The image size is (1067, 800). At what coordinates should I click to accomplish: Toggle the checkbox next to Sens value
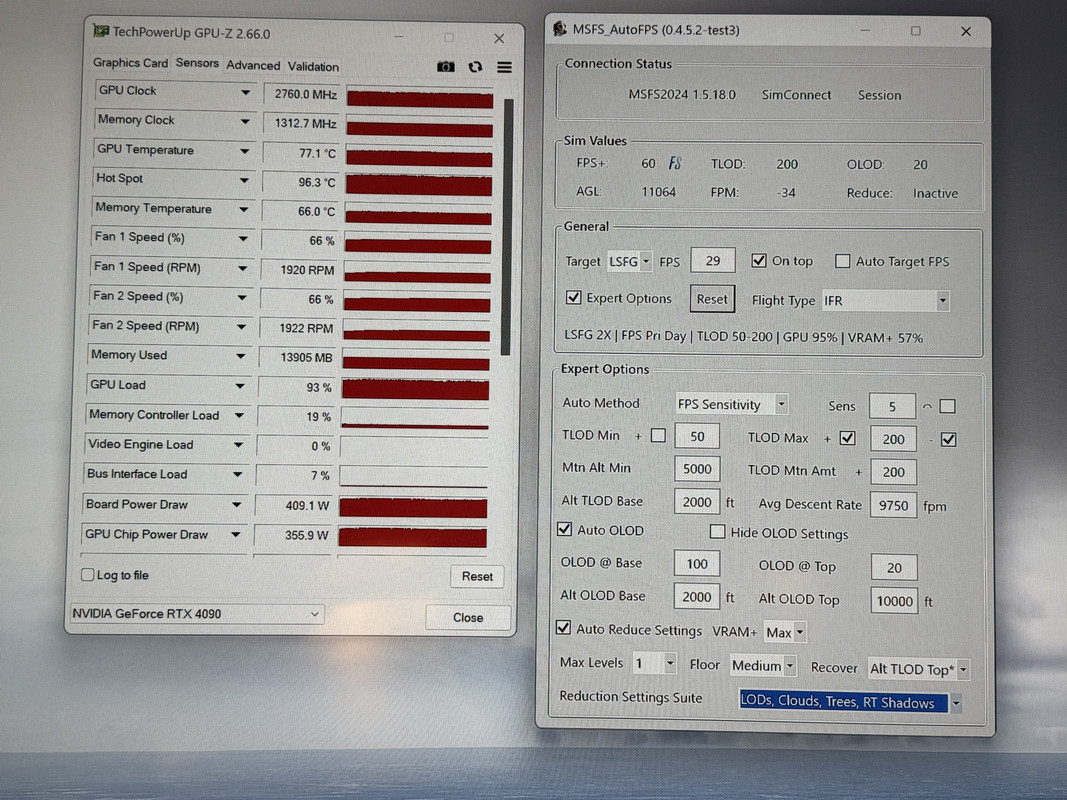[947, 406]
